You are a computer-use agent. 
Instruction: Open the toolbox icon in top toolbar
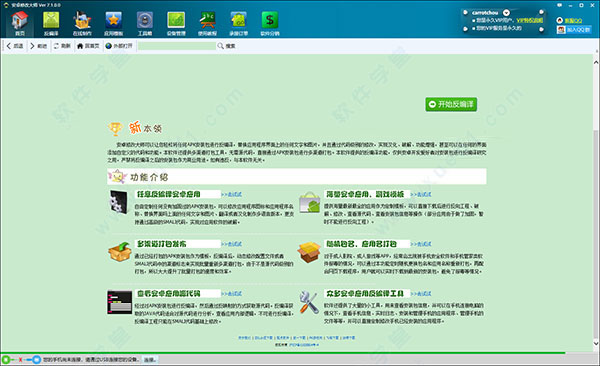(145, 23)
